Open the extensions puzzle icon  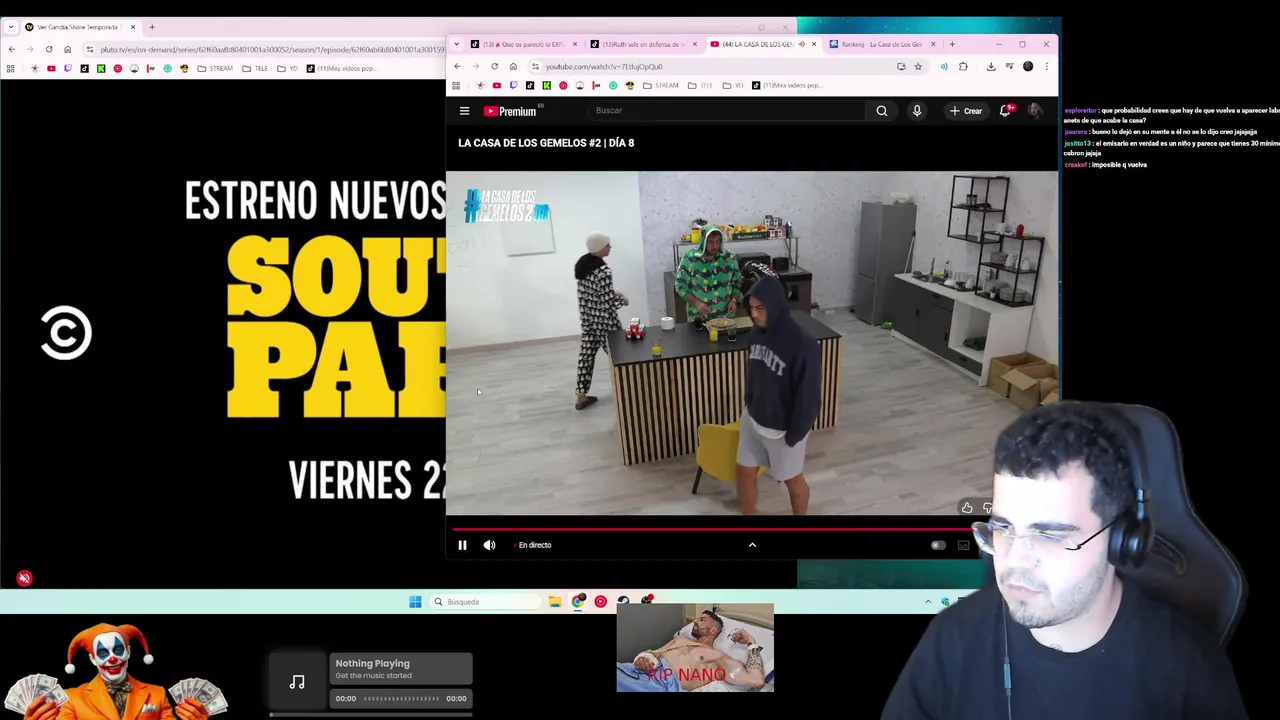click(x=963, y=67)
